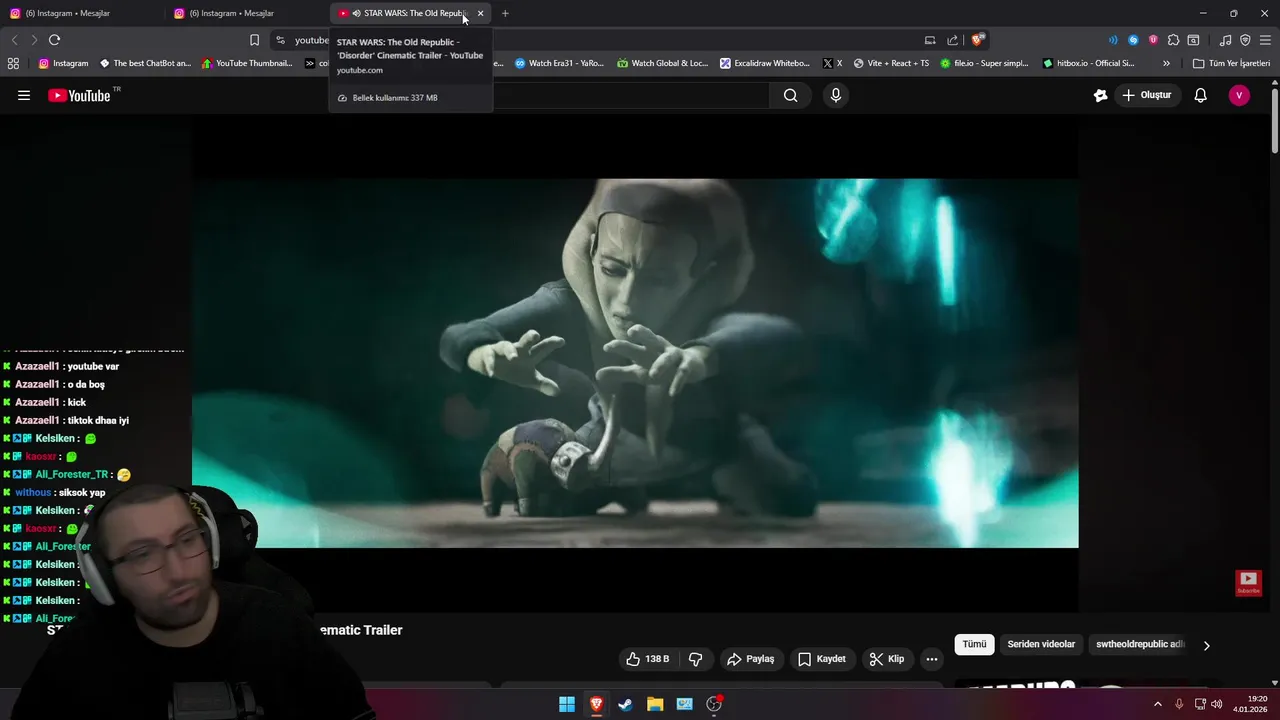Open the account avatar menu
The height and width of the screenshot is (720, 1280).
(1239, 96)
